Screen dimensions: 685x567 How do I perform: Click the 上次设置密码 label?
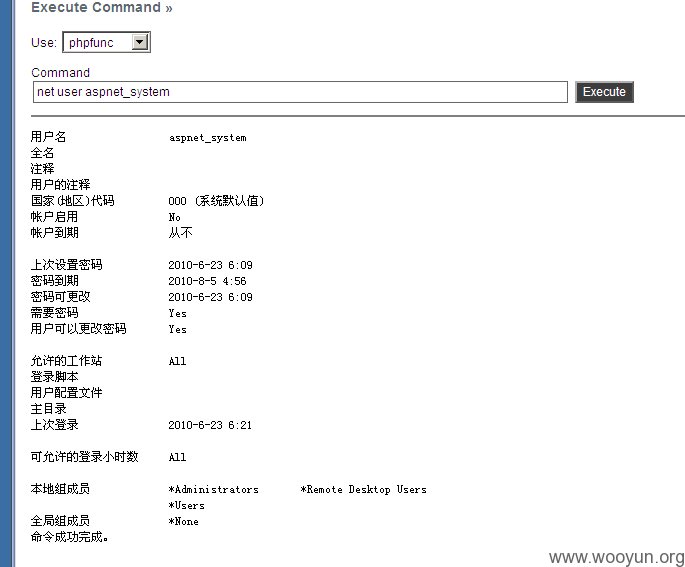point(66,265)
